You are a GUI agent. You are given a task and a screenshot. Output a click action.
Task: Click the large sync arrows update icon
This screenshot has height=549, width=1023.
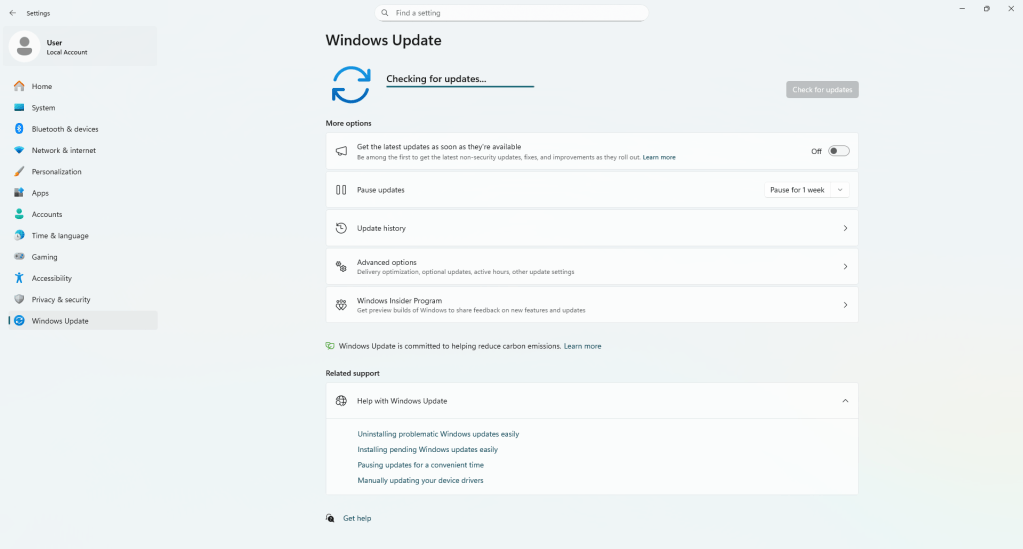click(351, 85)
